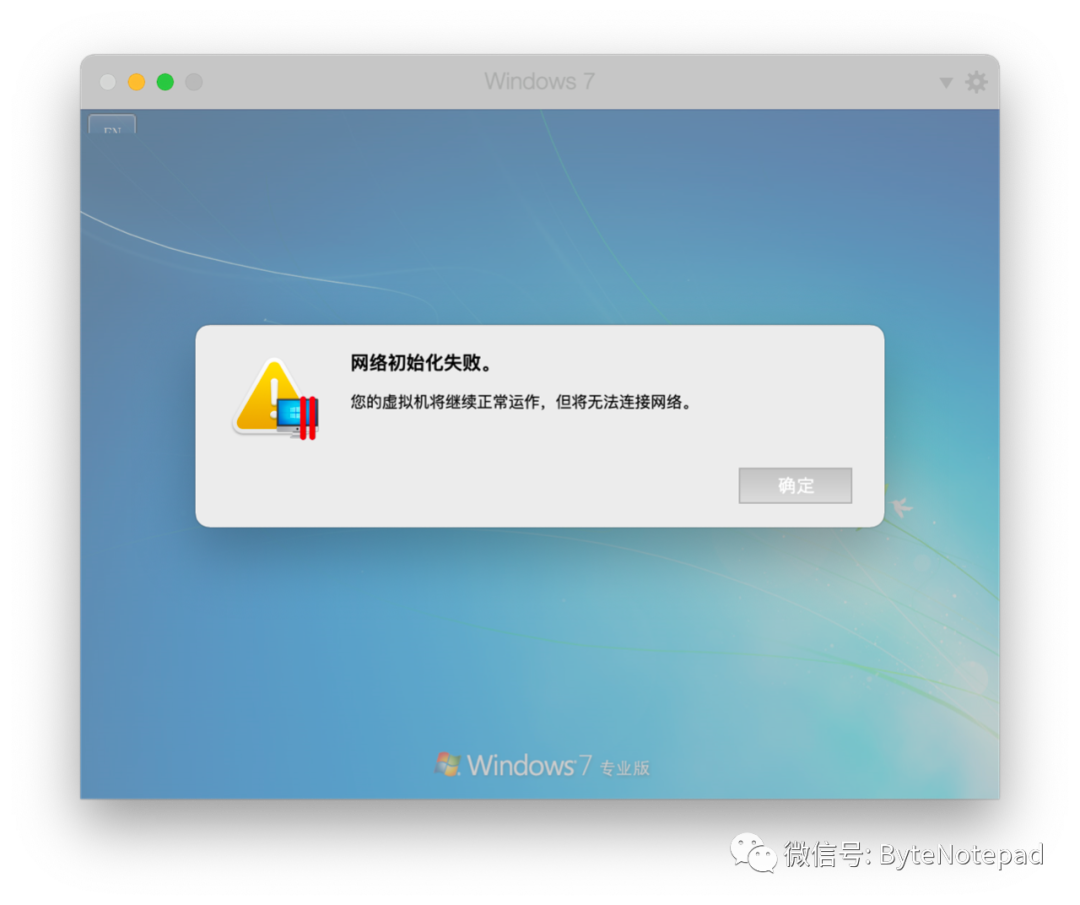This screenshot has width=1080, height=905.
Task: Expand the title bar dropdown triangle
Action: (x=946, y=83)
